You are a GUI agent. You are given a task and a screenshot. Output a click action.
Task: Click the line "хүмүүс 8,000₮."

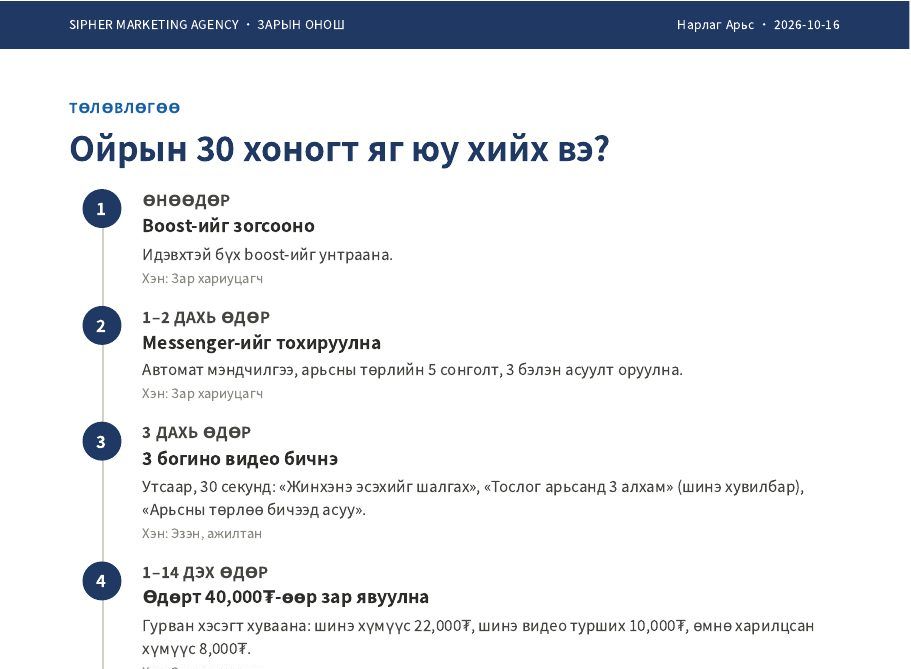196,649
